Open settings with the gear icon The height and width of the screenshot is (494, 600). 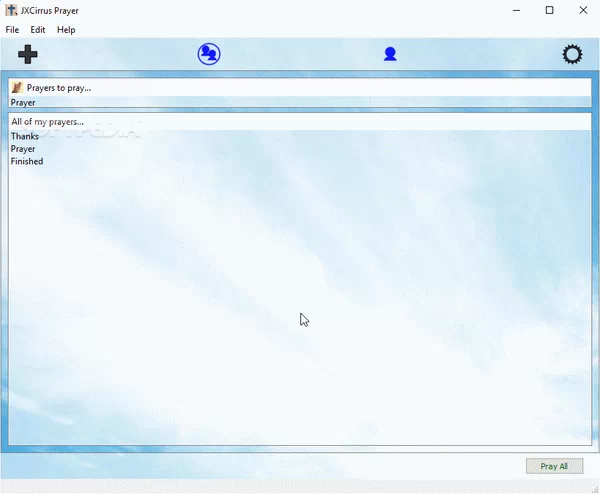pos(572,54)
